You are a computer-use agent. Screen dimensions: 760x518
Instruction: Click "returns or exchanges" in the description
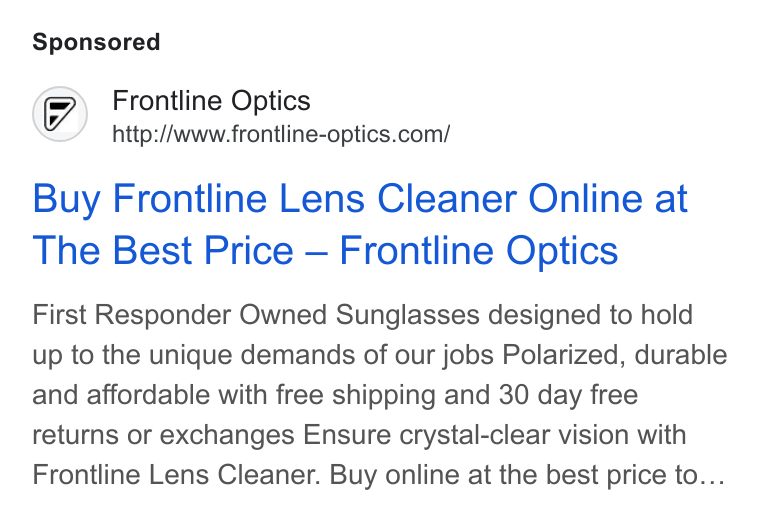click(x=163, y=435)
